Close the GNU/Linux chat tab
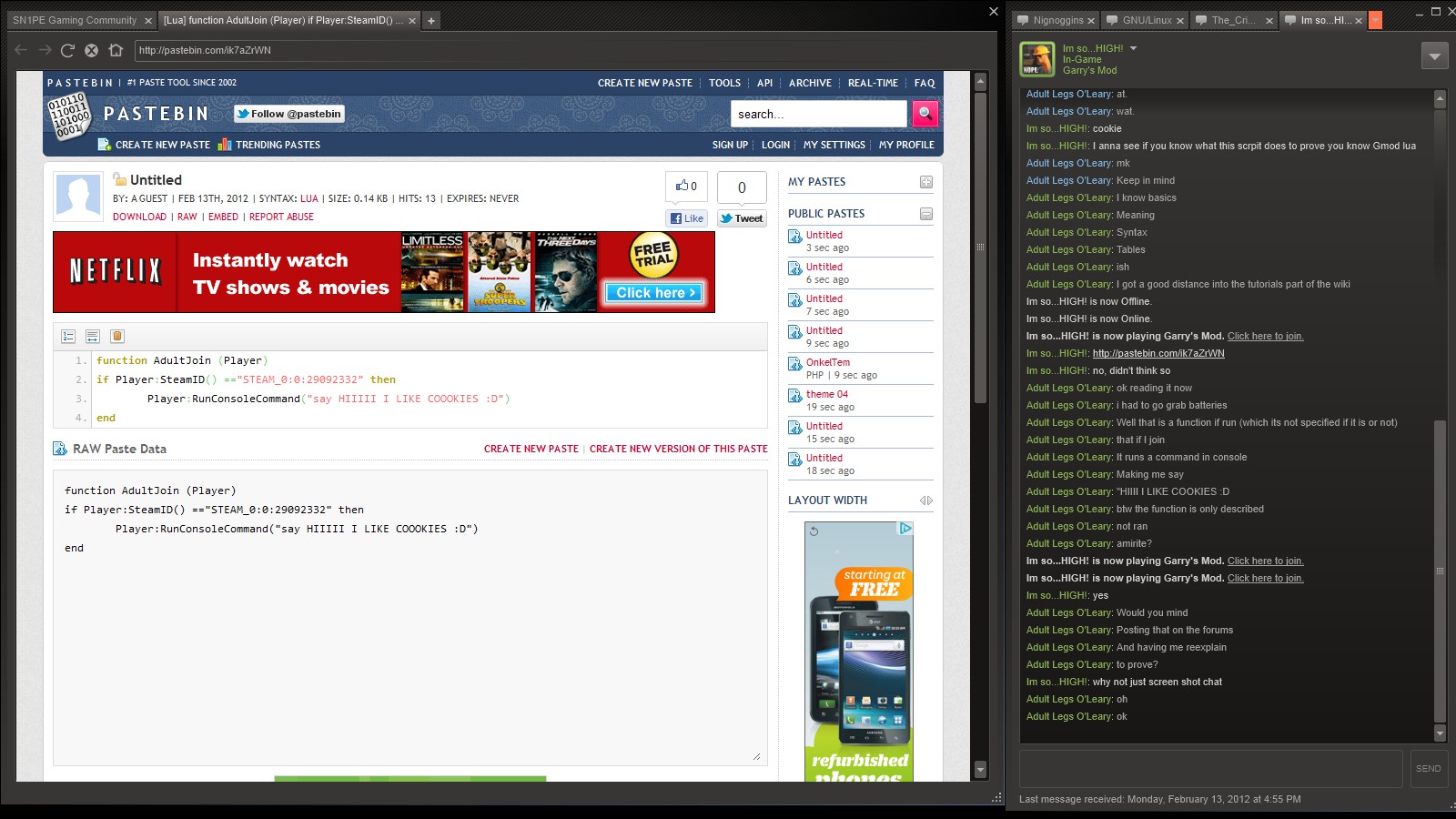The width and height of the screenshot is (1456, 819). coord(1180,20)
